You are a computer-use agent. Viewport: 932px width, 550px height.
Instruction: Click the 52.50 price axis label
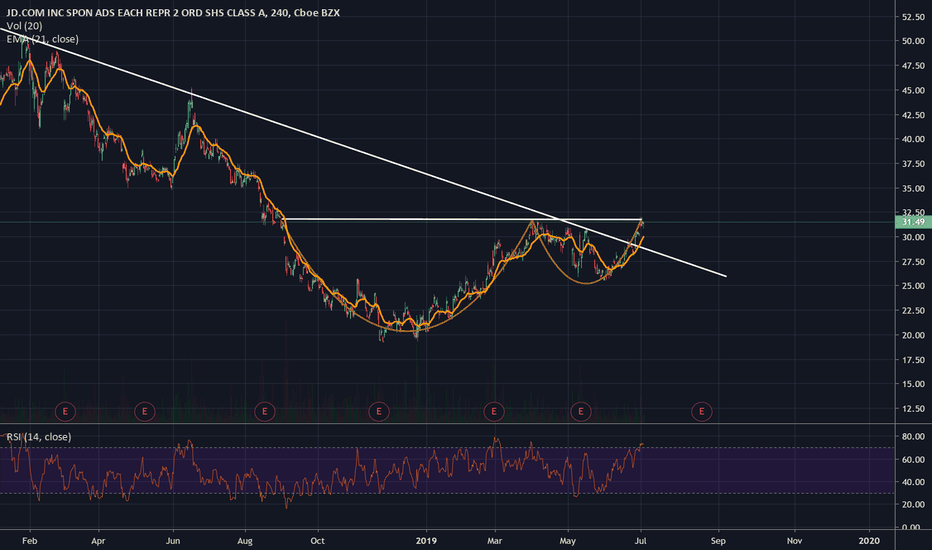(x=913, y=17)
